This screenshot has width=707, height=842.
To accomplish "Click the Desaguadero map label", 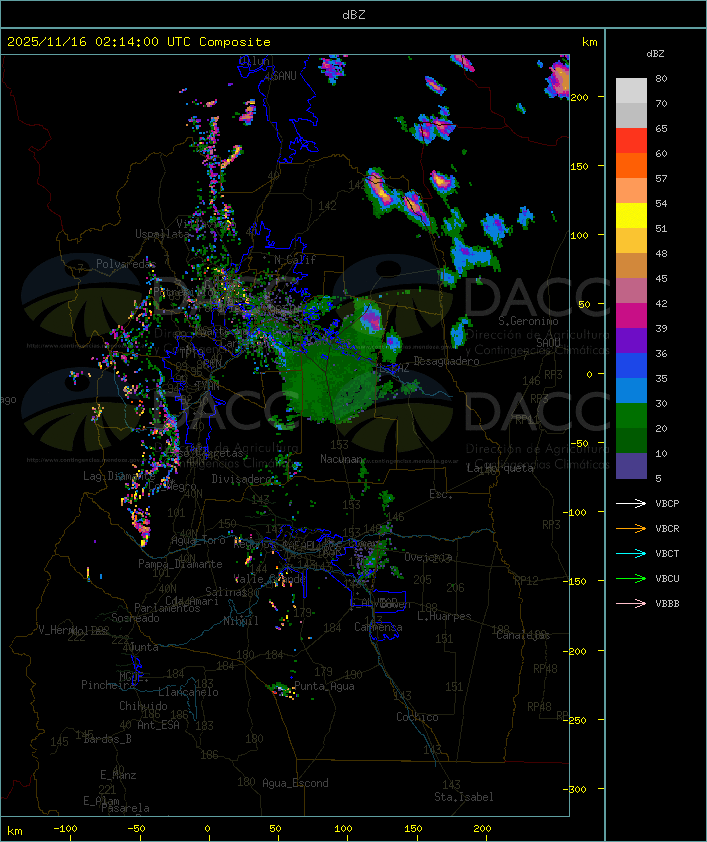I will click(x=446, y=361).
